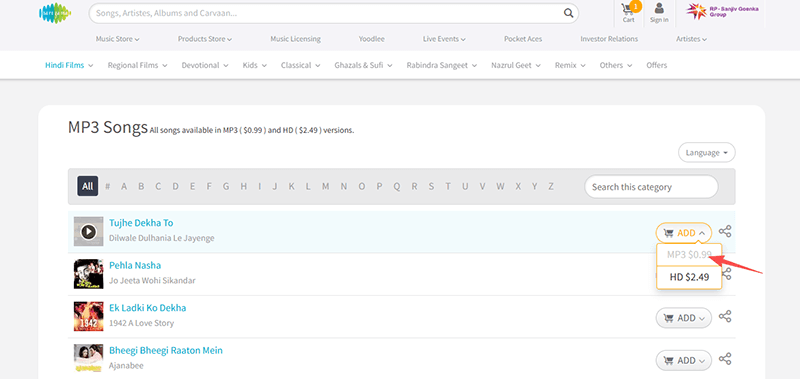Choose HD $2.49 option

689,277
